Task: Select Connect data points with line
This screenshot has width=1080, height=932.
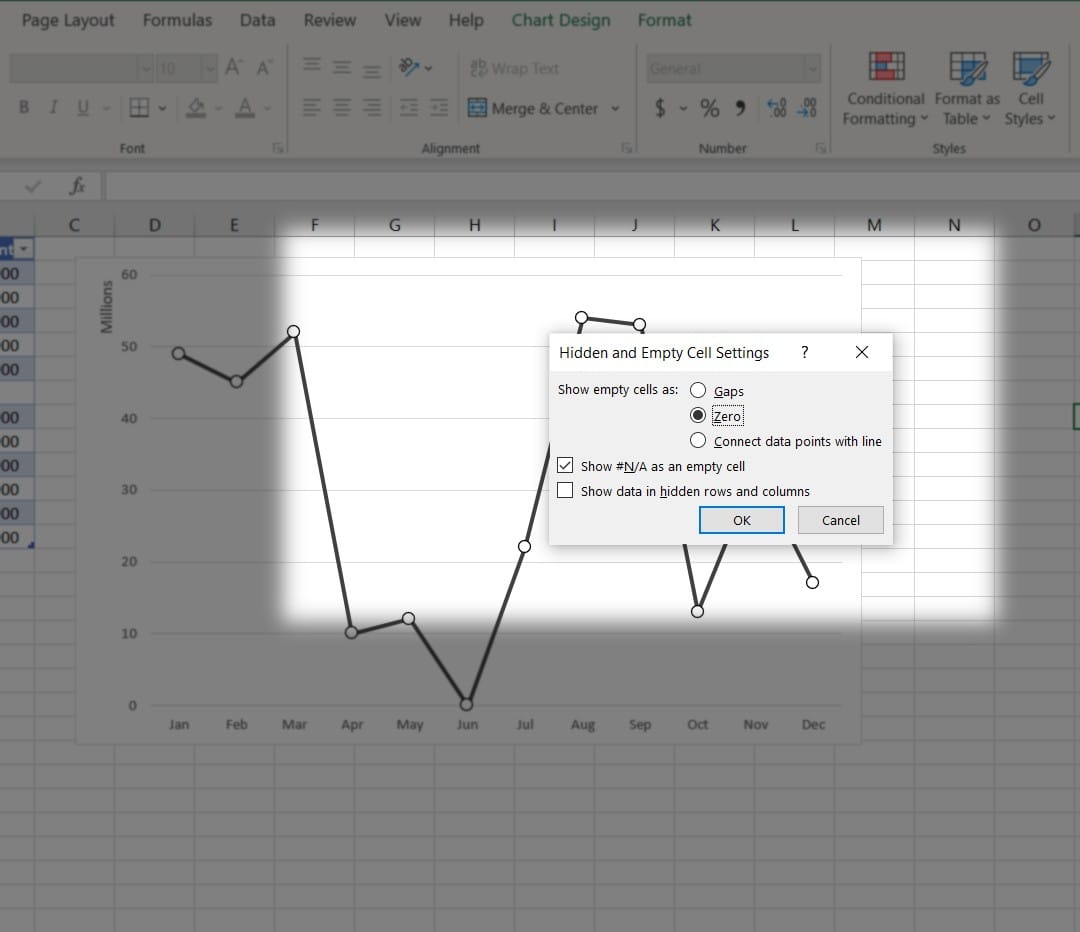Action: (x=698, y=441)
